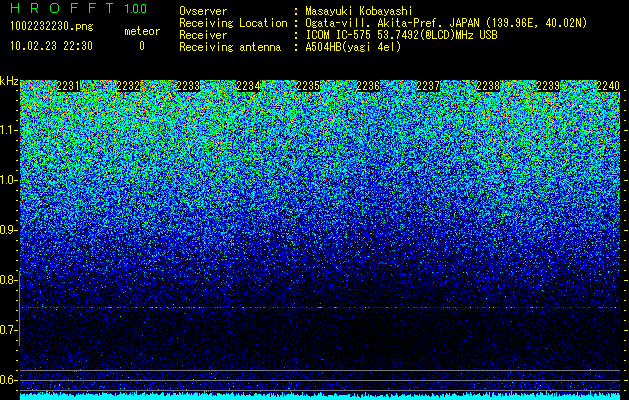The width and height of the screenshot is (629, 400).
Task: Click the 2231 time marker
Action: coord(68,86)
